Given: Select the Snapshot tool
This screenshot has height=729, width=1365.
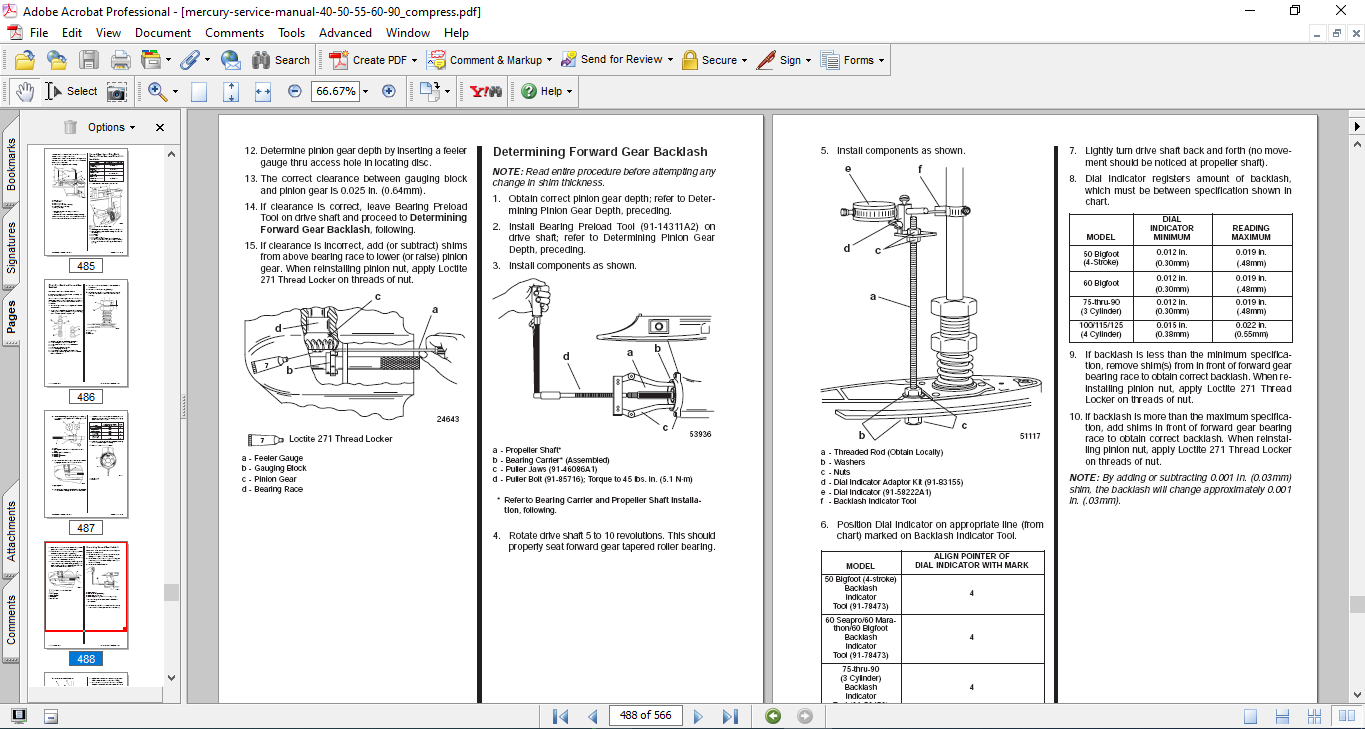Looking at the screenshot, I should (118, 90).
